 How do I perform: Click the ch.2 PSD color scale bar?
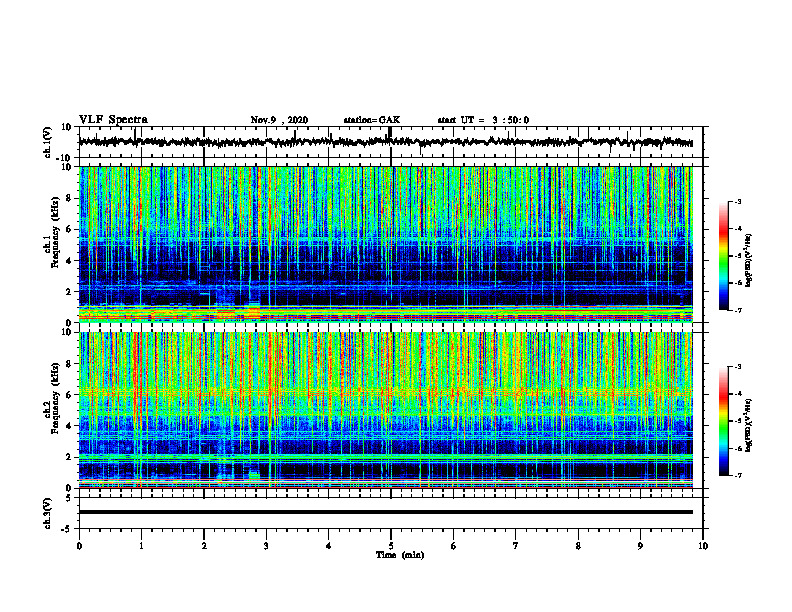point(724,421)
